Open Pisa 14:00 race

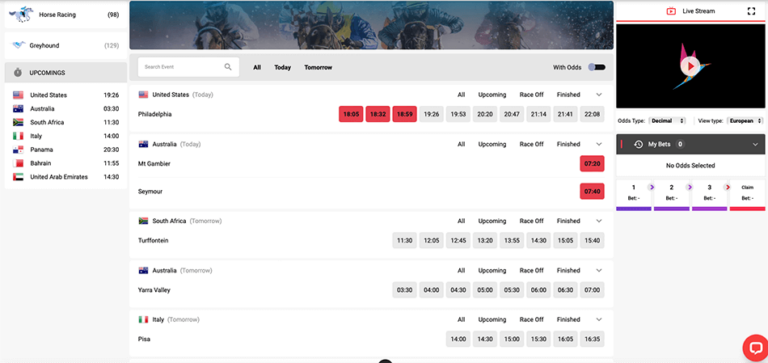tap(458, 339)
